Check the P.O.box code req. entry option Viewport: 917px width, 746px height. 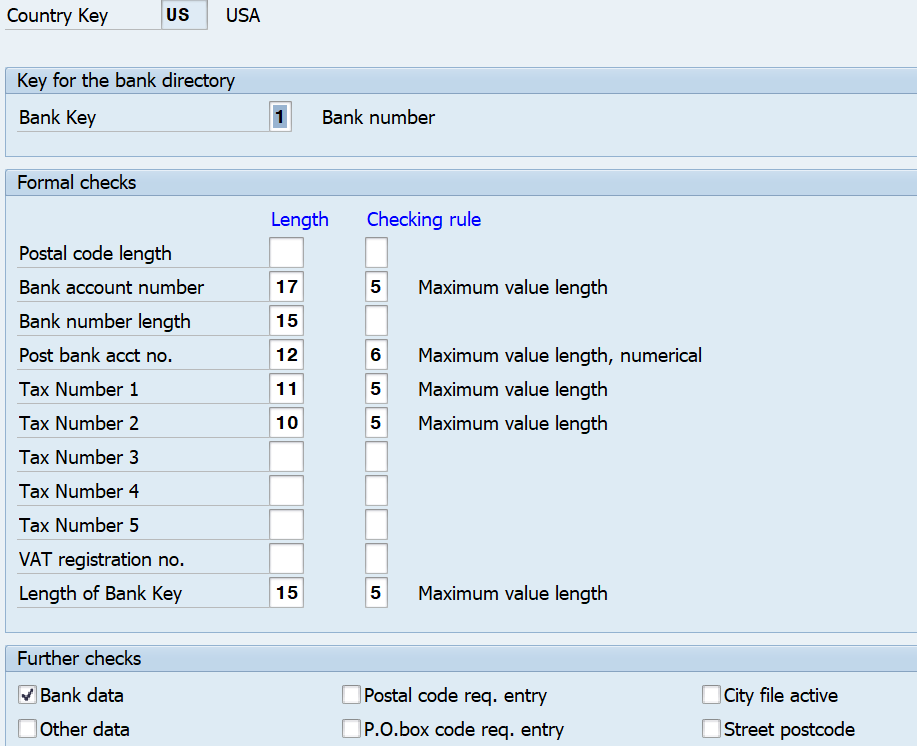(351, 729)
